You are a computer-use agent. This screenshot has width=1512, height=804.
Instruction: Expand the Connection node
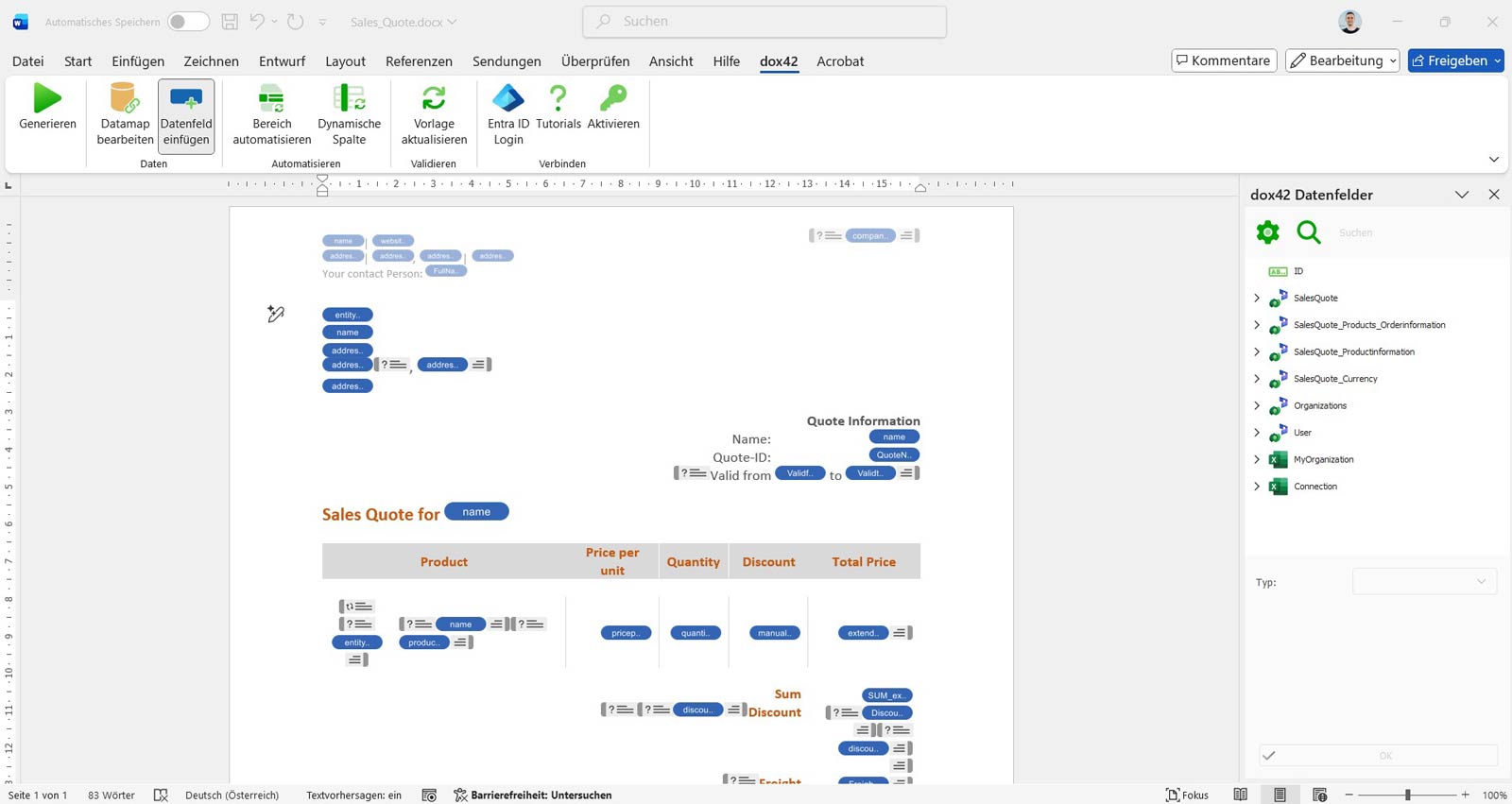[1257, 487]
